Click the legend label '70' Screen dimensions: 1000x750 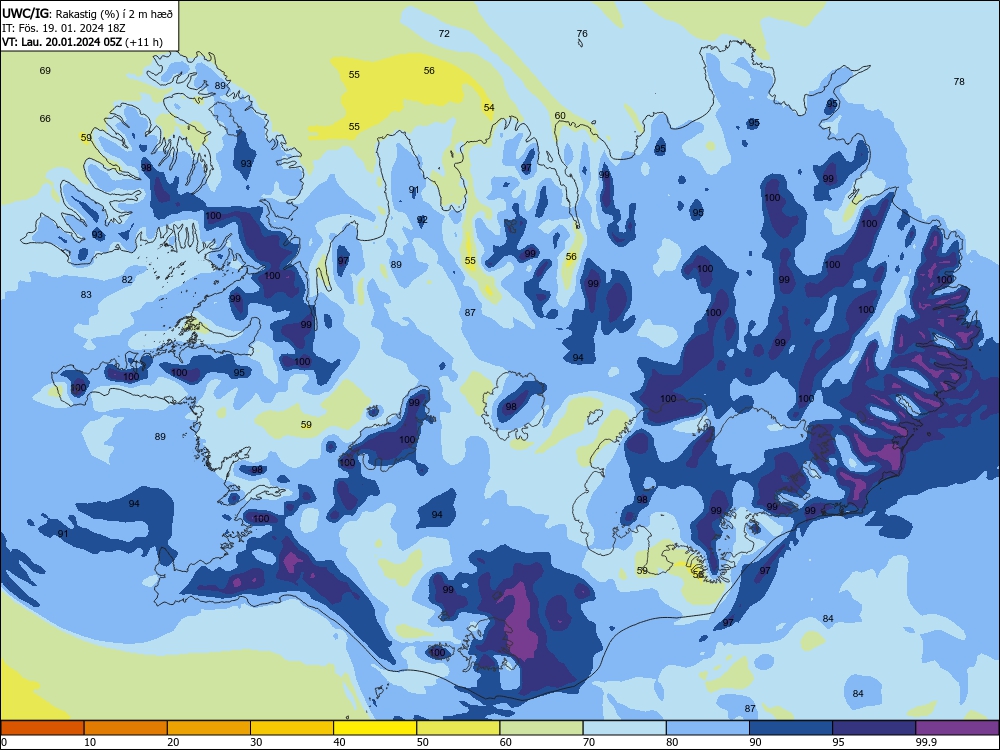click(589, 742)
